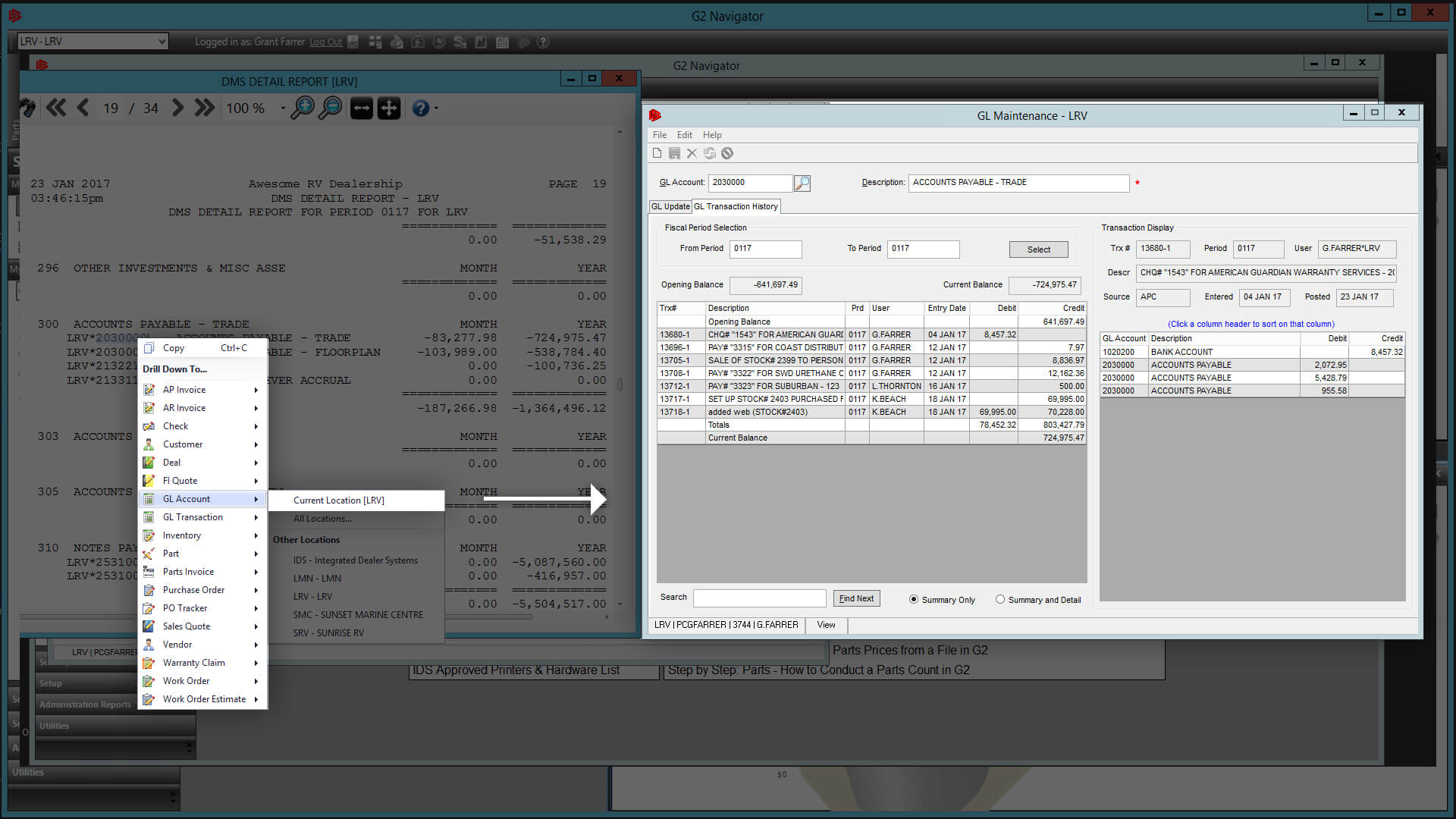Click the calendar grid icon in Navigator toolbar

502,42
